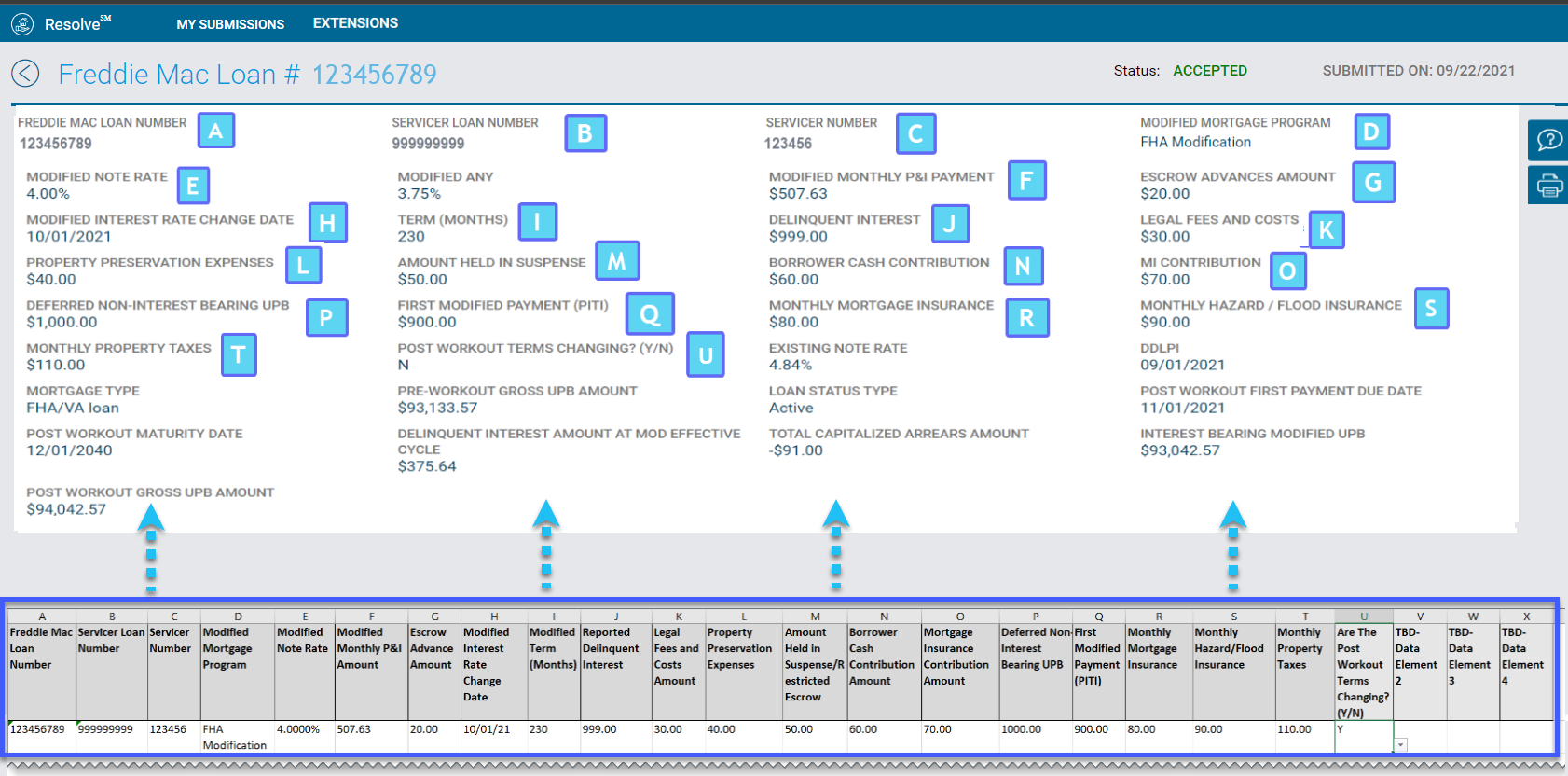Click the servicer loan number value 999999999
Image resolution: width=1568 pixels, height=776 pixels.
[x=428, y=144]
